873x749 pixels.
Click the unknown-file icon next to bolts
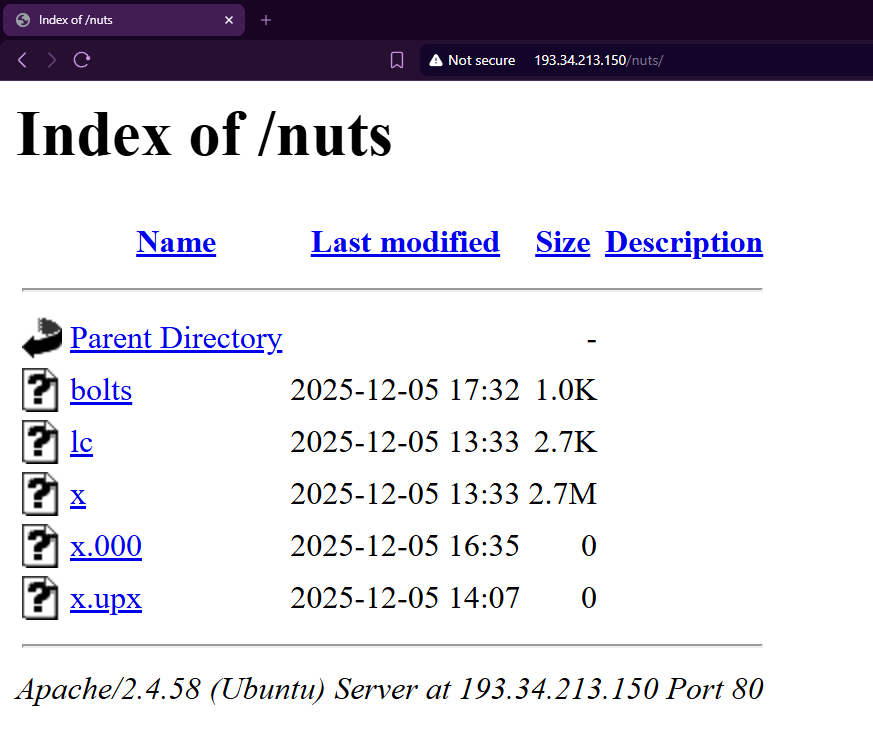click(40, 390)
